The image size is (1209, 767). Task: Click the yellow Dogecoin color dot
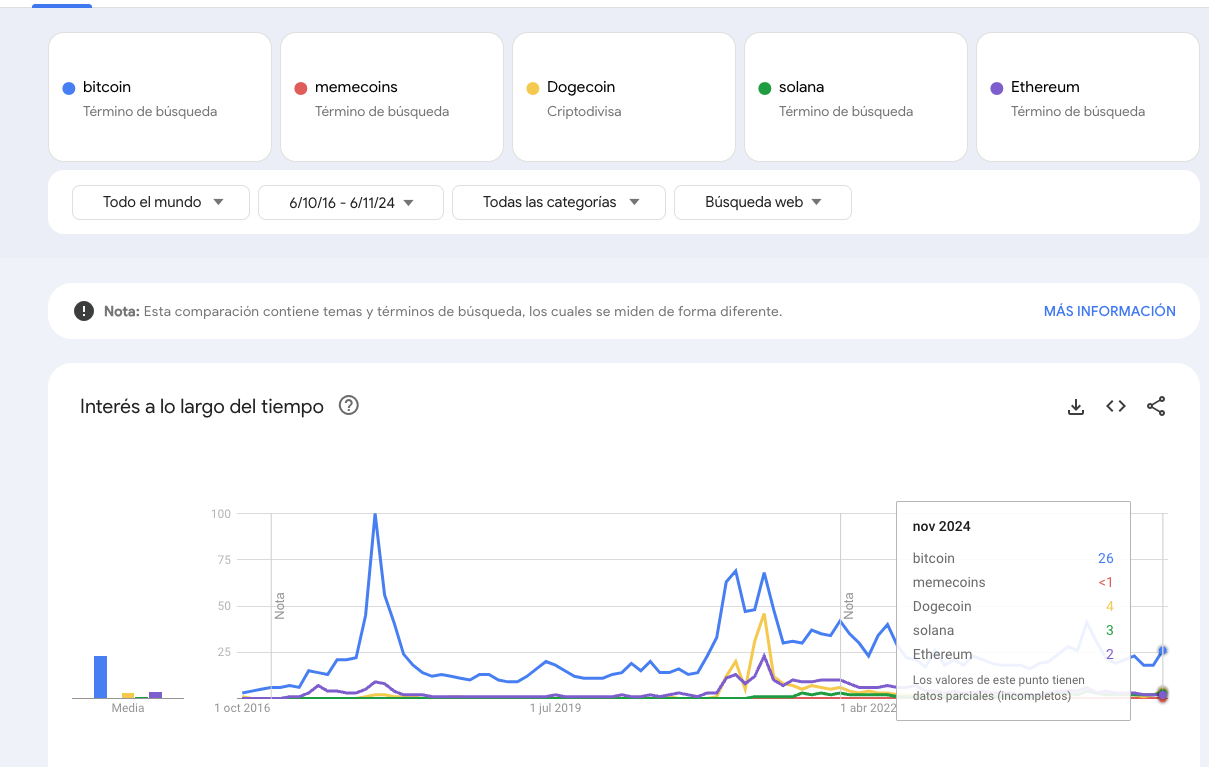point(533,88)
